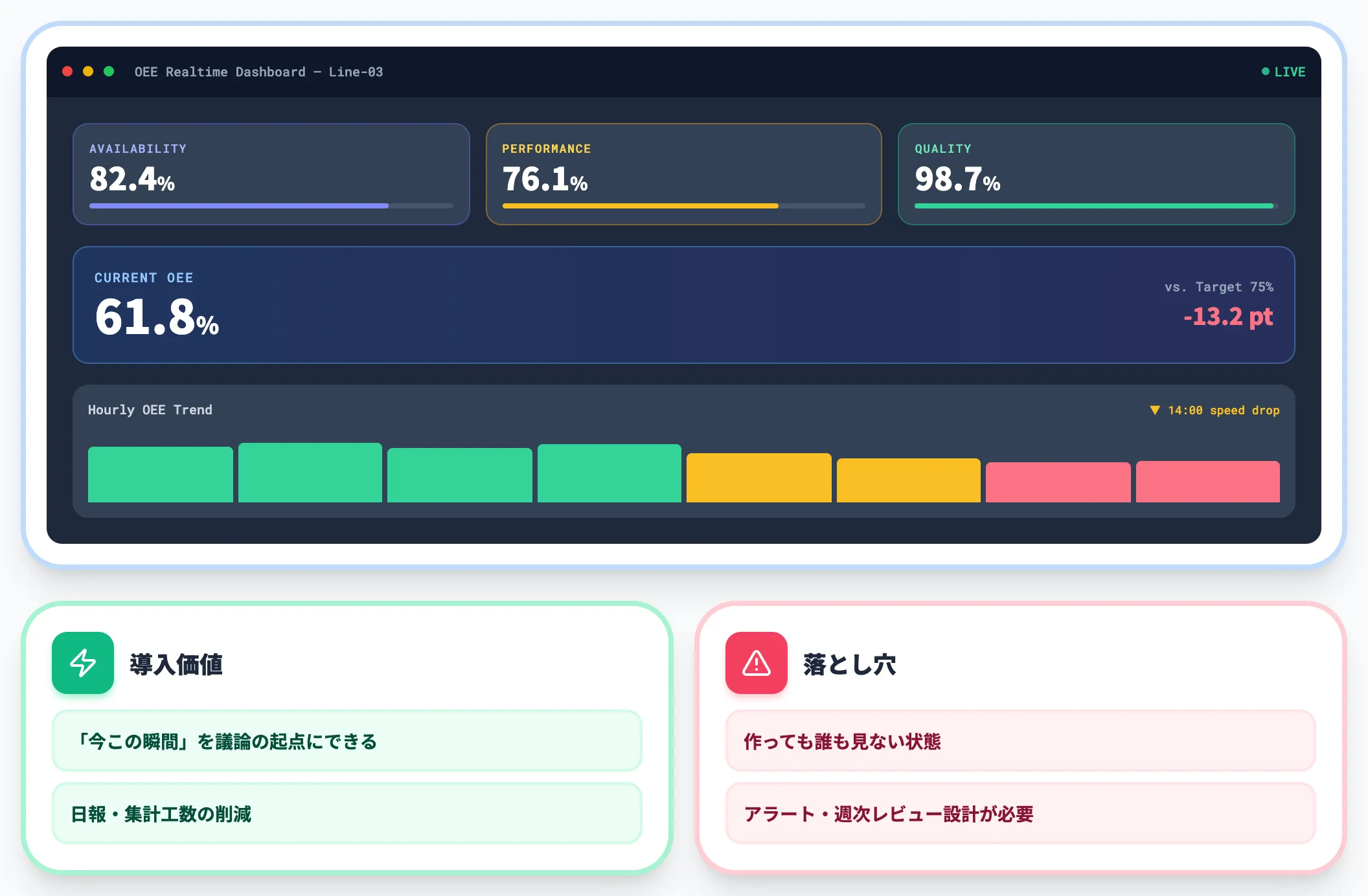
Task: Select the second green hourly trend bar
Action: point(310,473)
